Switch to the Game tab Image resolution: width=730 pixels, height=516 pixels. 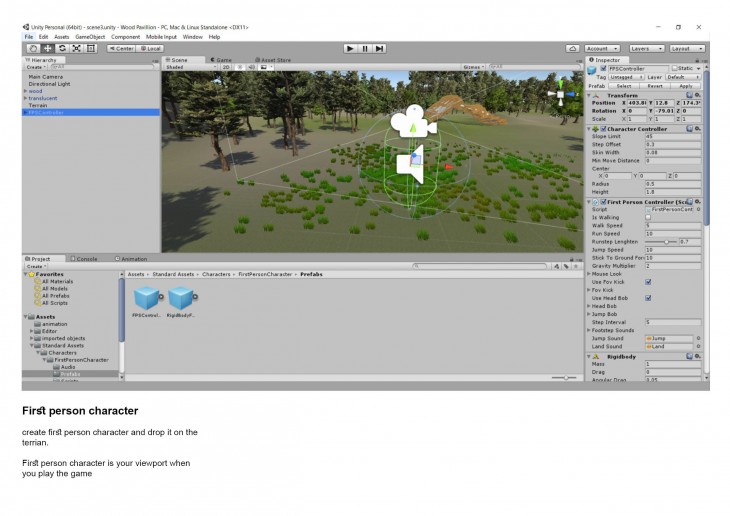222,60
